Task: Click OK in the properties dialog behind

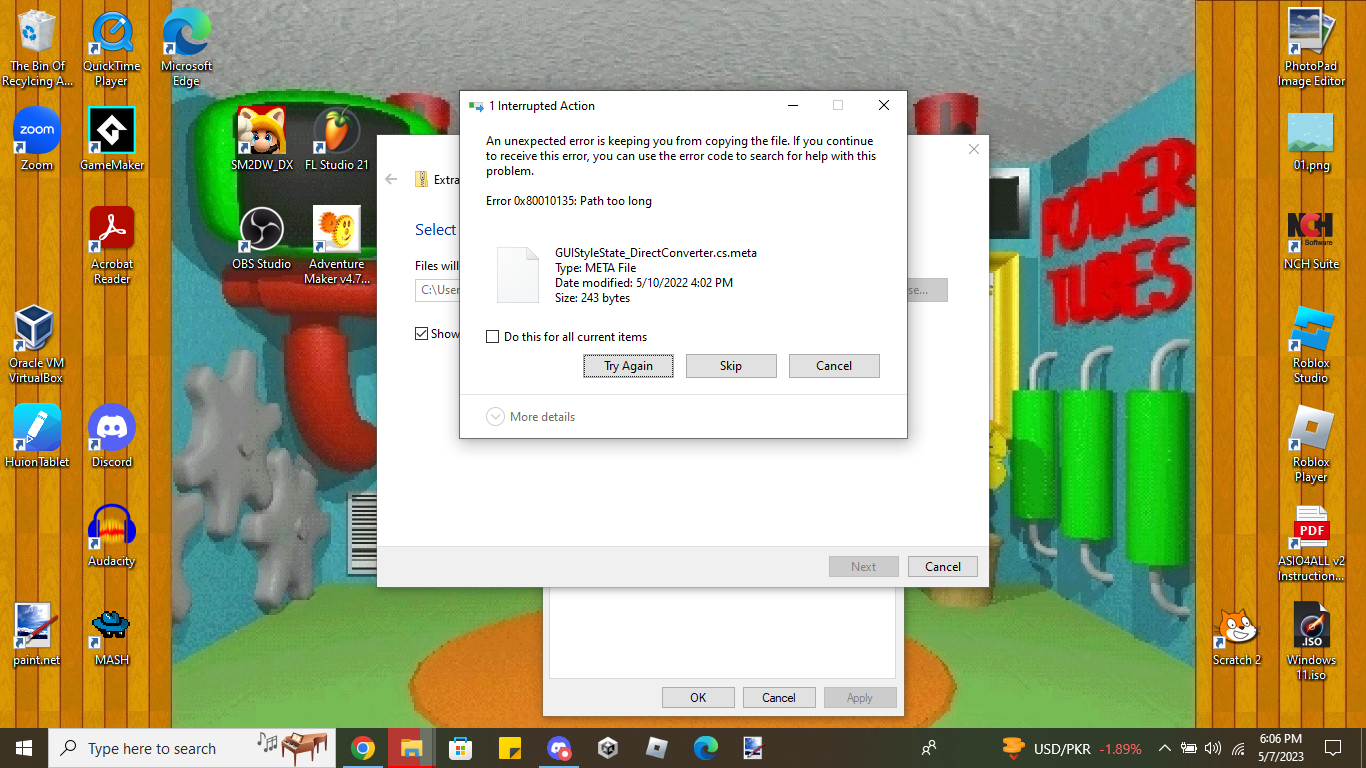Action: coord(698,698)
